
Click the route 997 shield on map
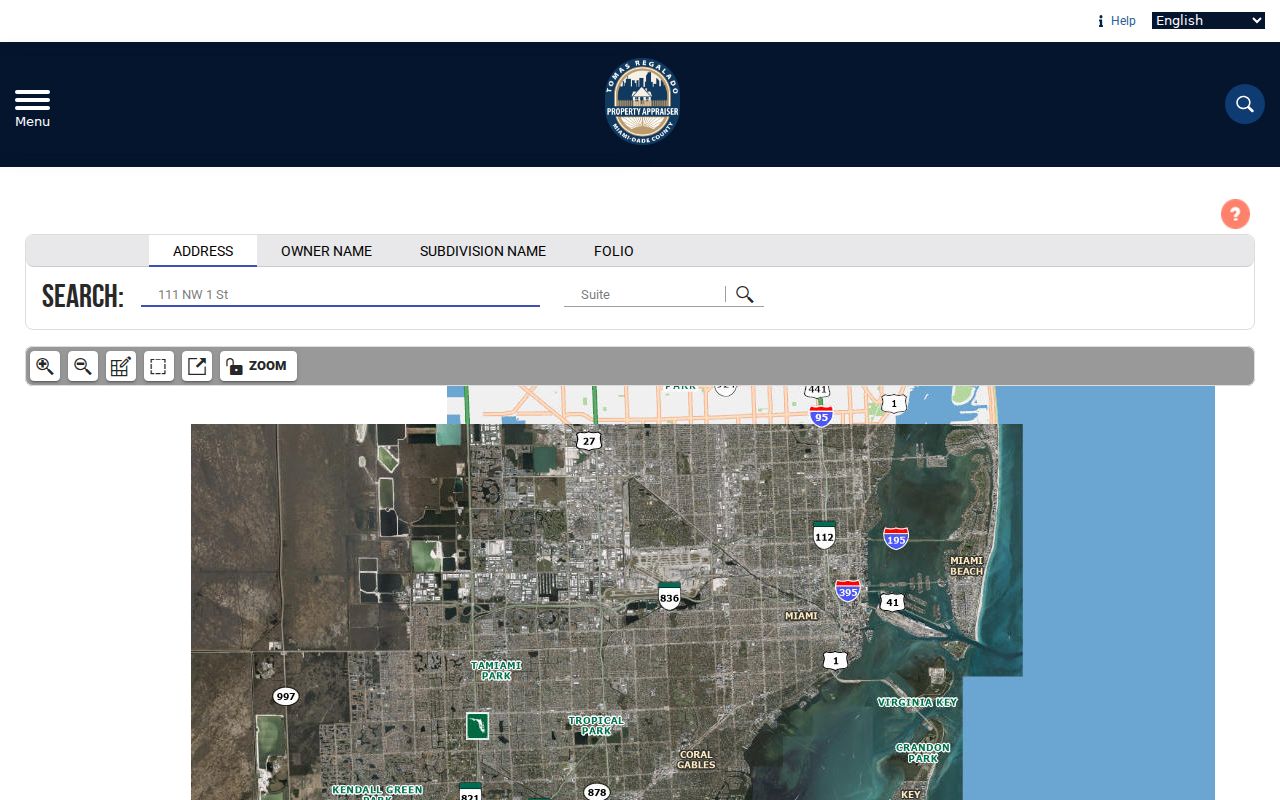click(x=286, y=696)
